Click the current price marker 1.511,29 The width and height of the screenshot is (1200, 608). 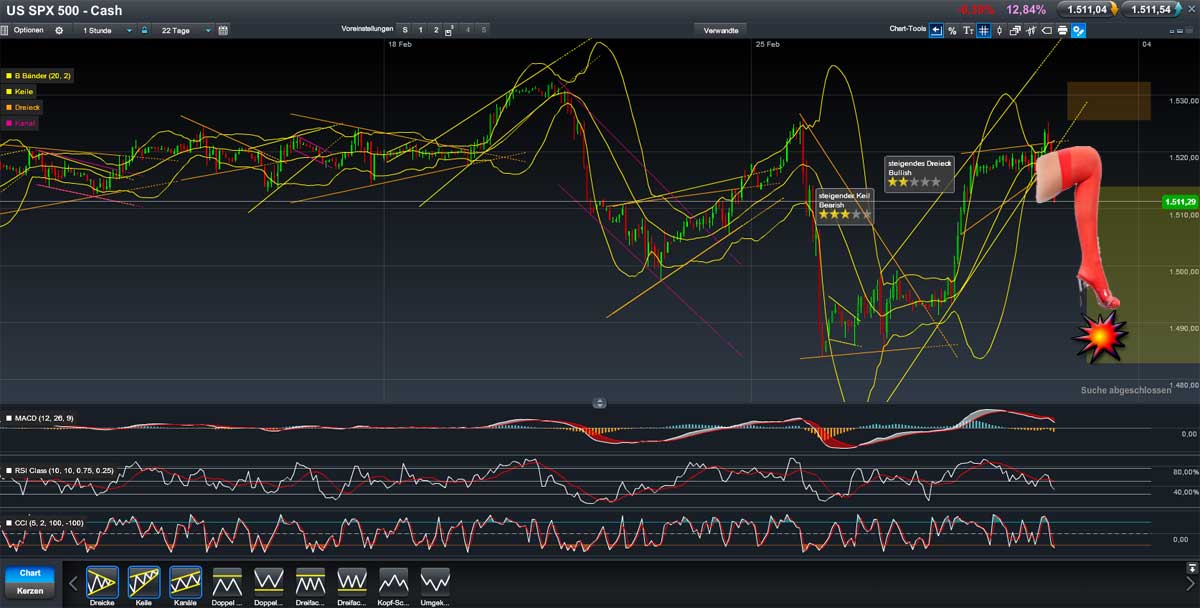(x=1181, y=202)
